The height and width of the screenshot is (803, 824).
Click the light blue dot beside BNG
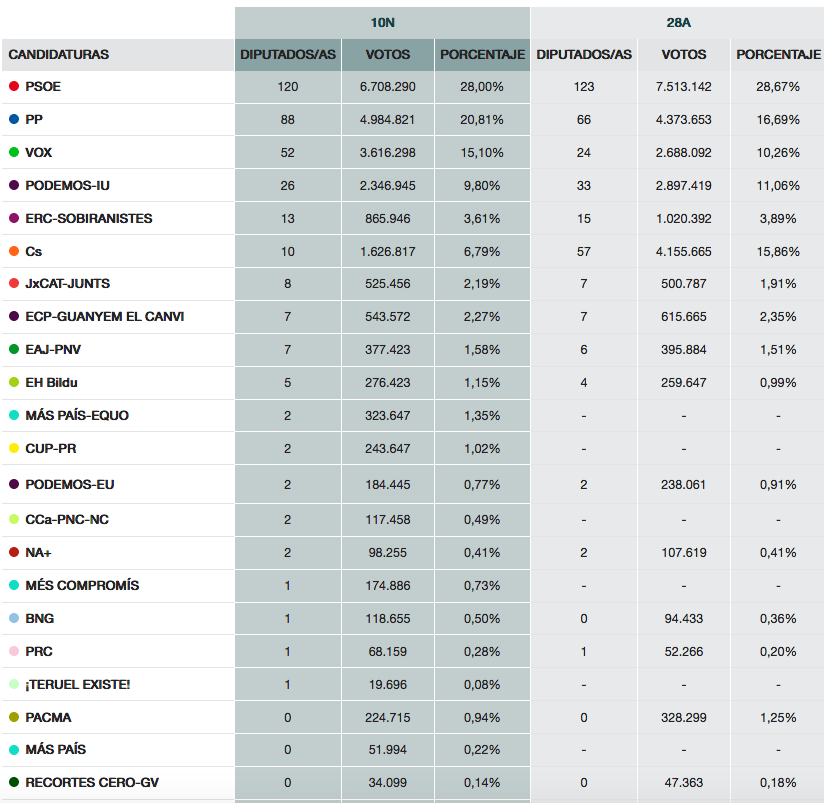pos(14,618)
